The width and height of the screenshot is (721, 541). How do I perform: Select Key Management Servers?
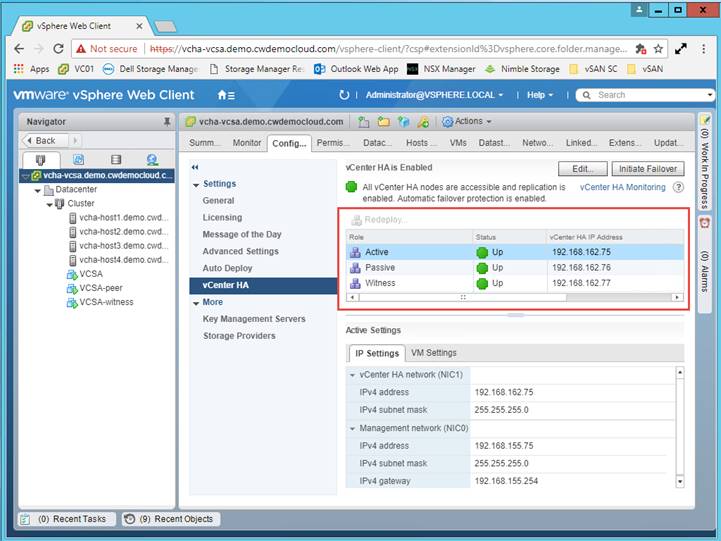[x=254, y=319]
